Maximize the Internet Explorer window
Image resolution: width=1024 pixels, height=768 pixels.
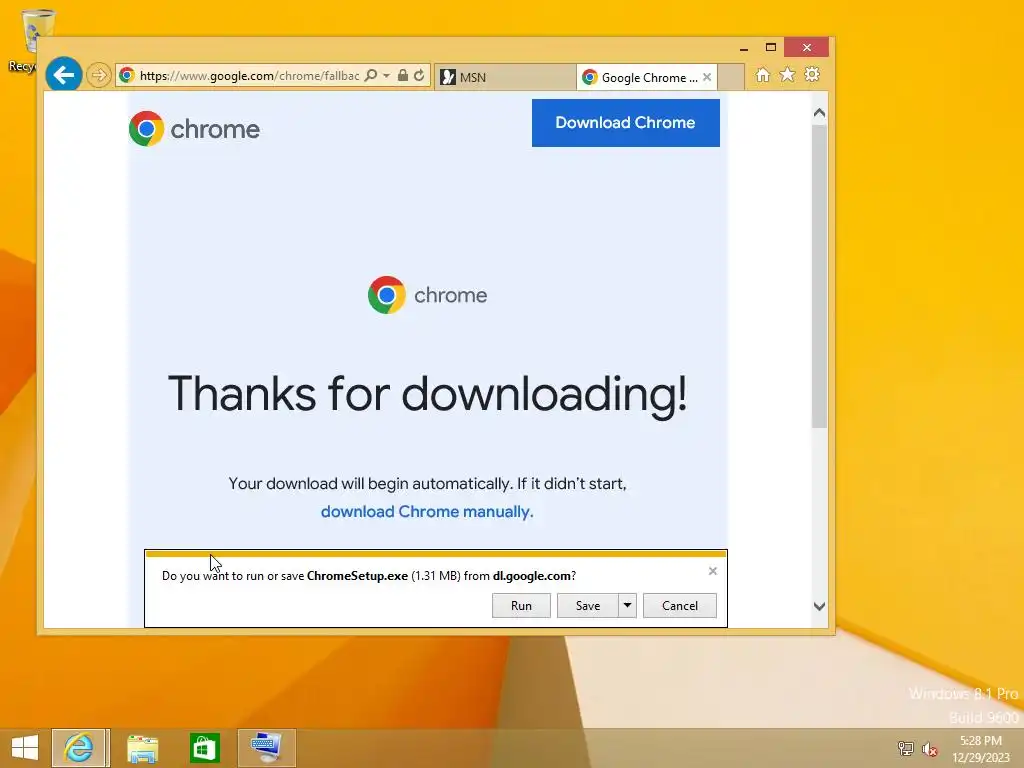pos(771,48)
